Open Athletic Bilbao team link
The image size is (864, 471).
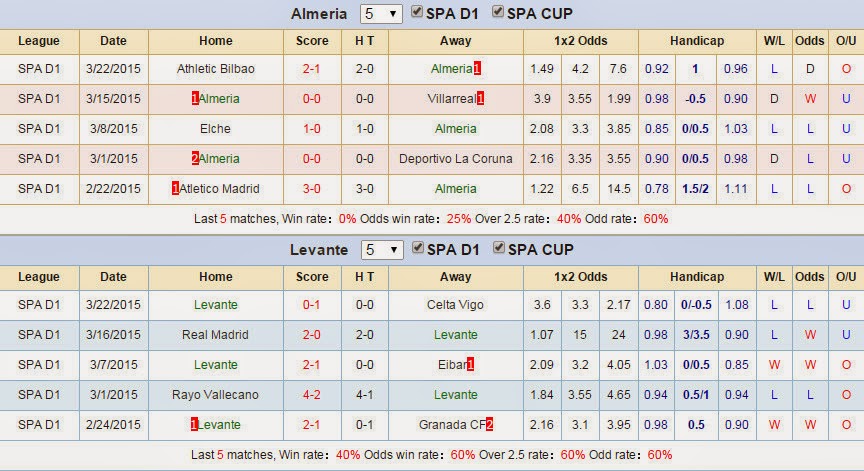tap(215, 69)
